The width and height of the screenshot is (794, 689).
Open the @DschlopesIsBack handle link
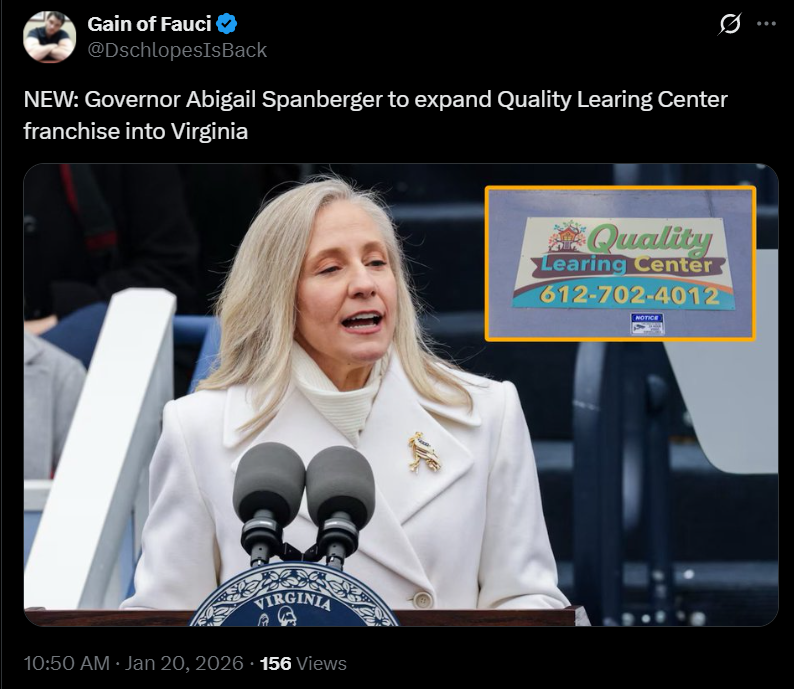[x=177, y=50]
